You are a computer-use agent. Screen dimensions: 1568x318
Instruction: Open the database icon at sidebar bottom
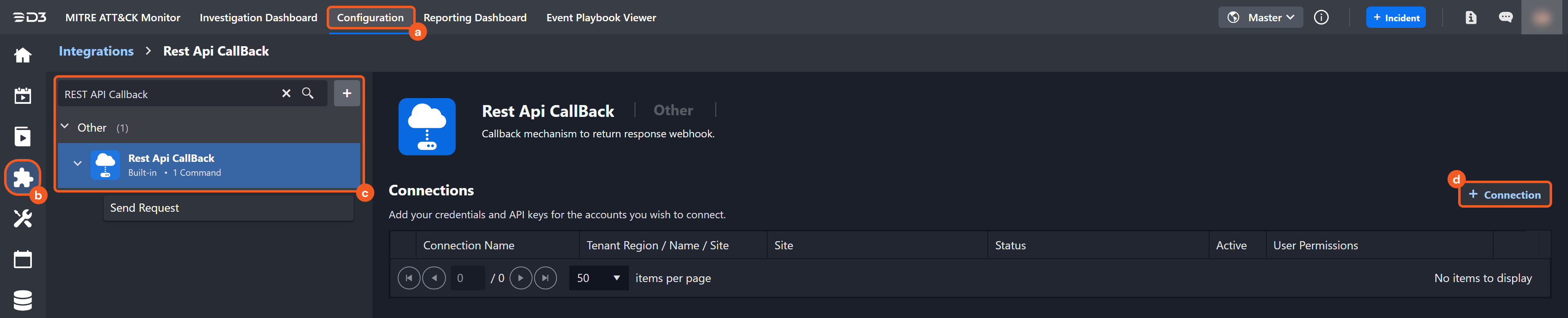[22, 300]
